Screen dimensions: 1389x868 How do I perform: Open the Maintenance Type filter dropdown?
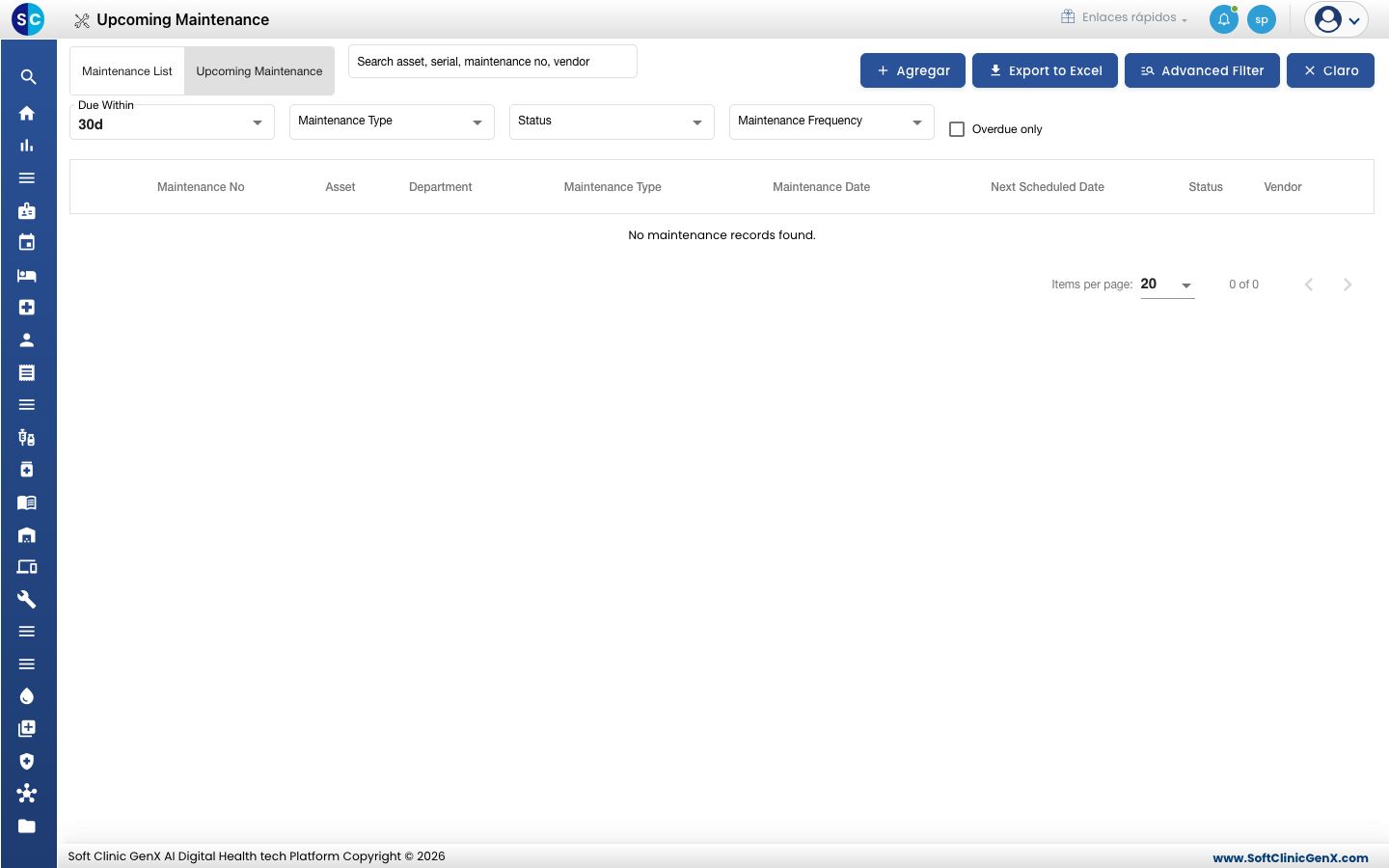click(x=392, y=122)
